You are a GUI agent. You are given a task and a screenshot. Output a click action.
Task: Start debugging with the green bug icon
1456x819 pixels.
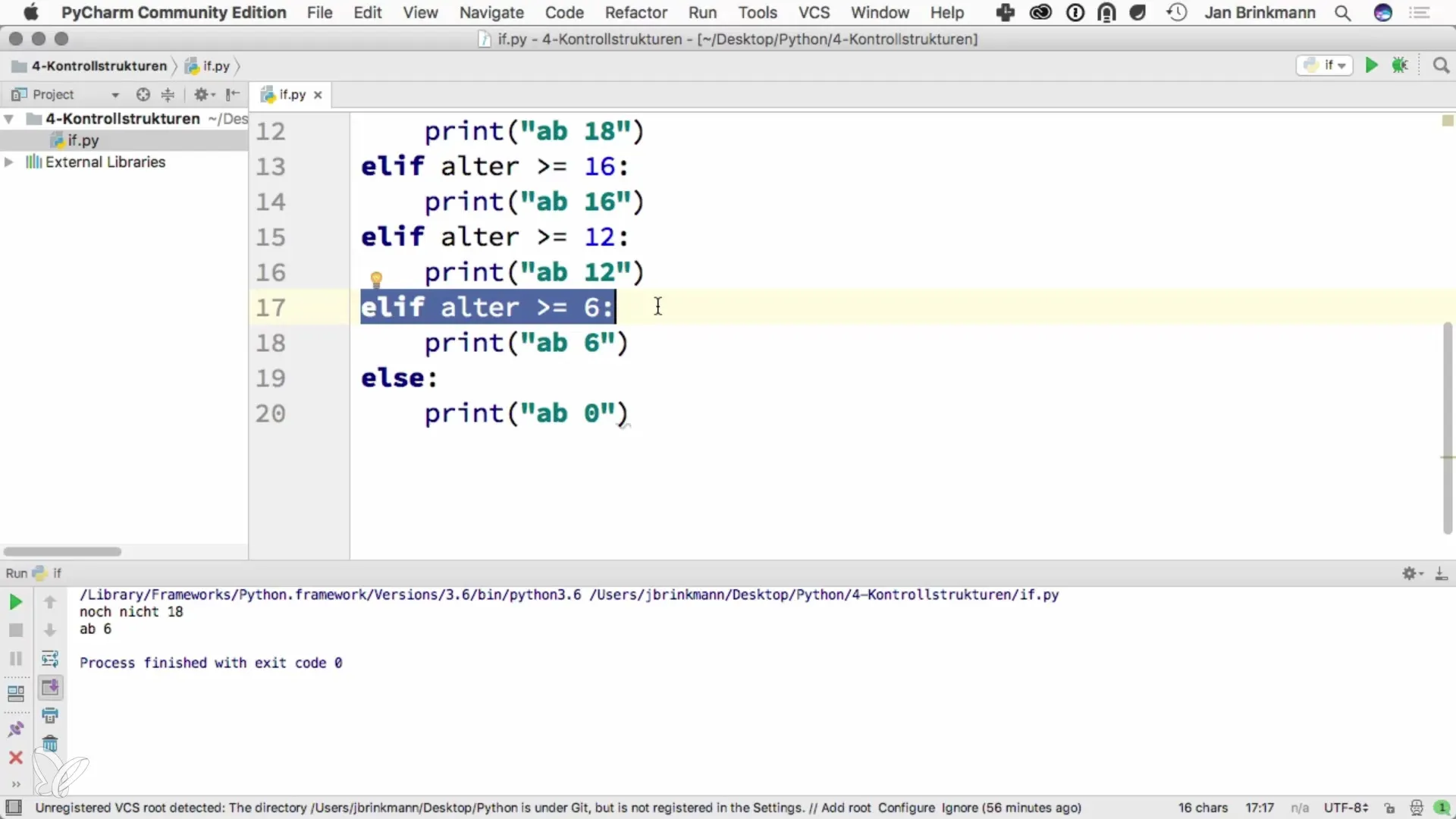tap(1400, 65)
